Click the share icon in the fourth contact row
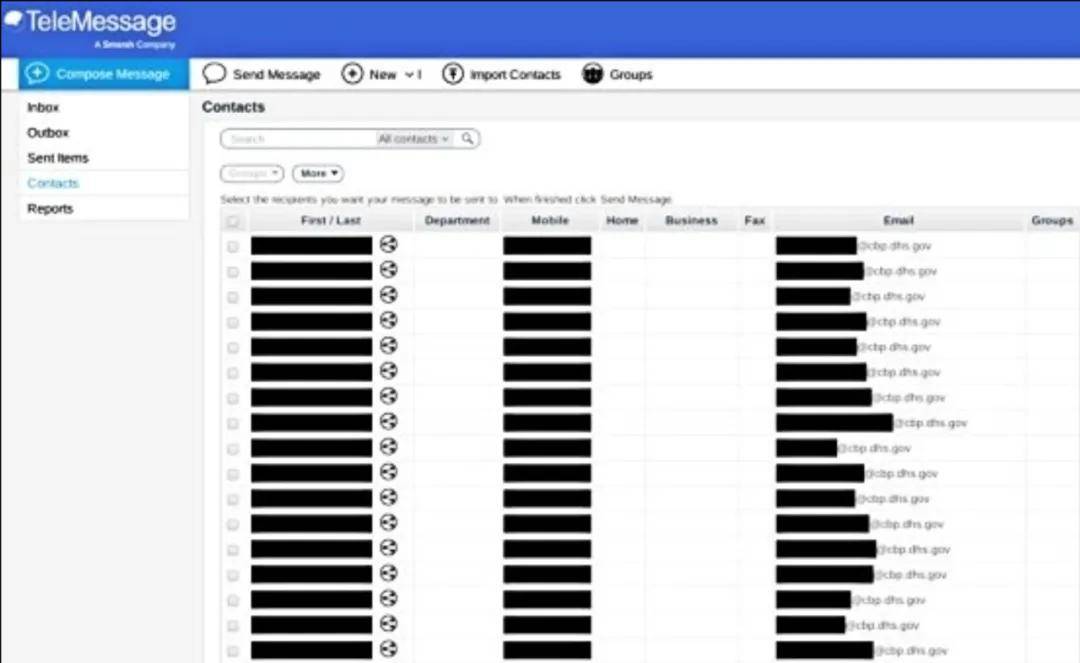This screenshot has height=663, width=1080. 388,320
